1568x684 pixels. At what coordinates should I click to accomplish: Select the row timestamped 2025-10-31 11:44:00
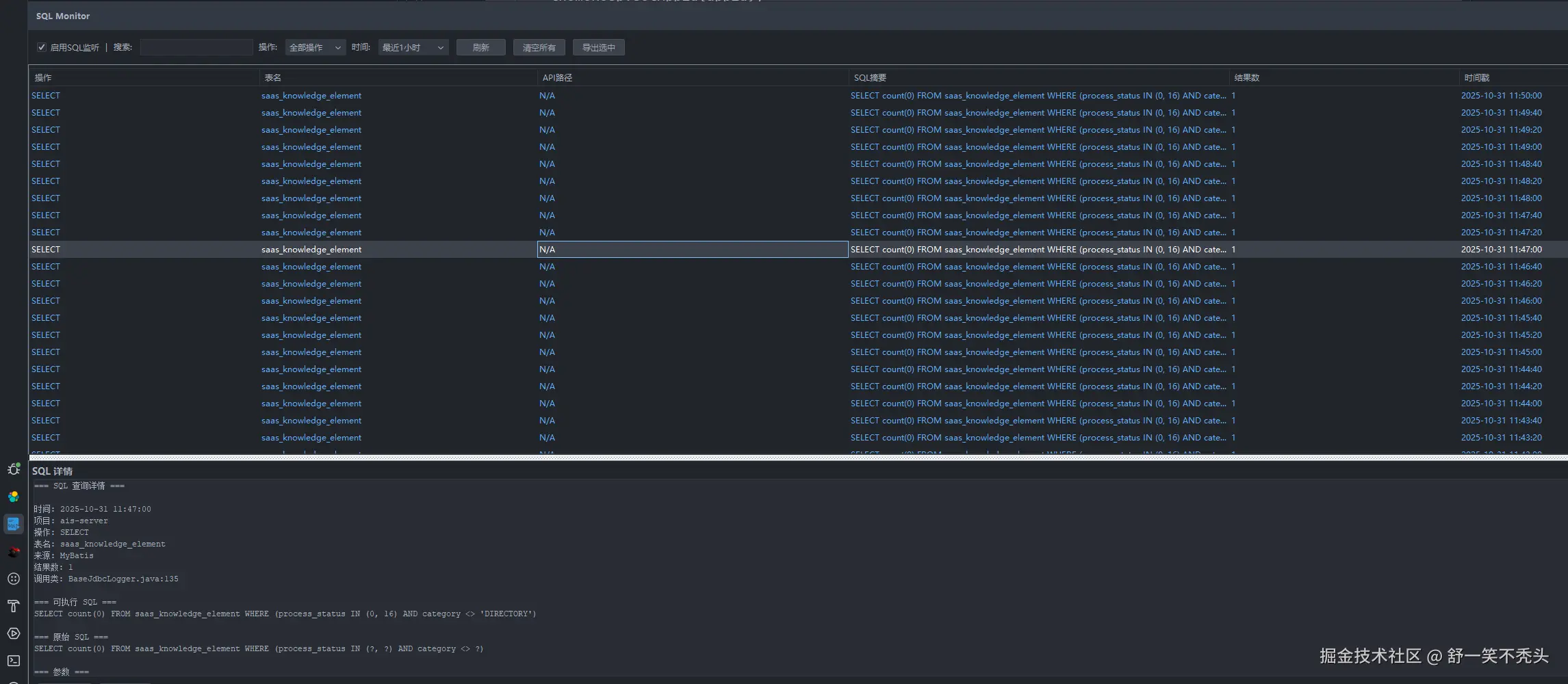pyautogui.click(x=798, y=404)
